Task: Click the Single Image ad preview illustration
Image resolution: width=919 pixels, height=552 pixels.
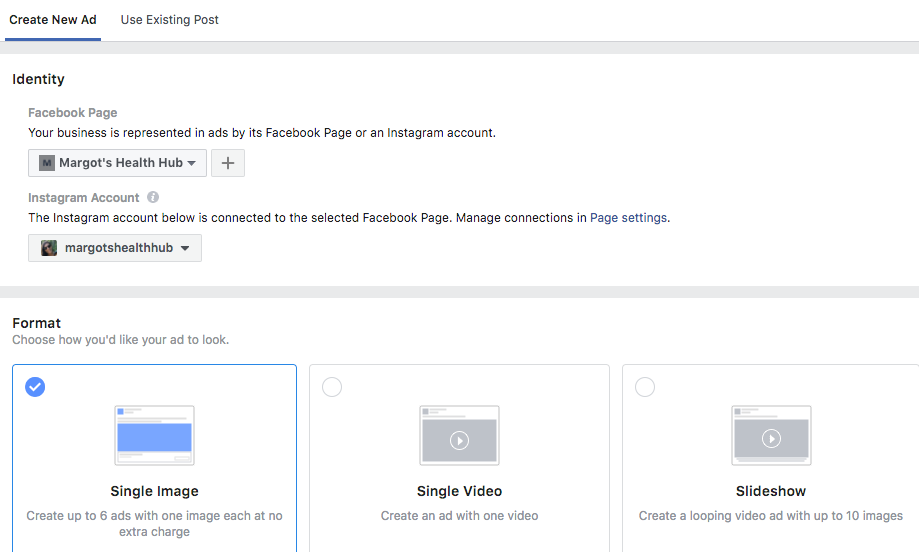Action: coord(154,435)
